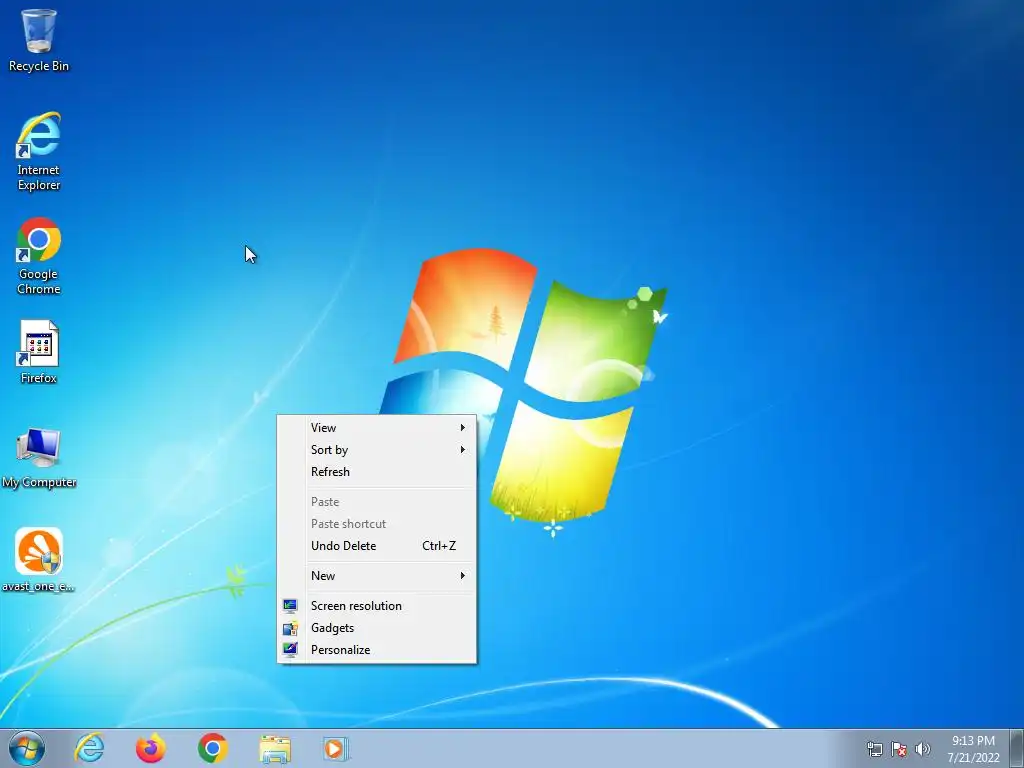The height and width of the screenshot is (768, 1024).
Task: Click the Screen resolution monitor icon
Action: [x=290, y=606]
